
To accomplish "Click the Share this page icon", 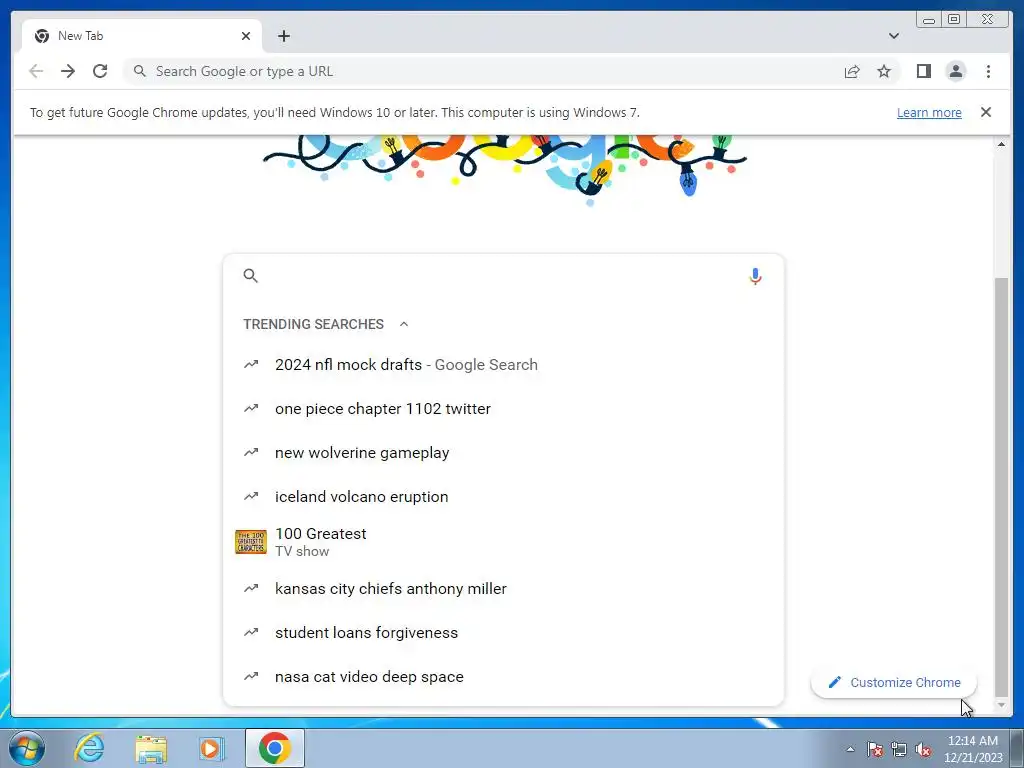I will click(x=852, y=72).
